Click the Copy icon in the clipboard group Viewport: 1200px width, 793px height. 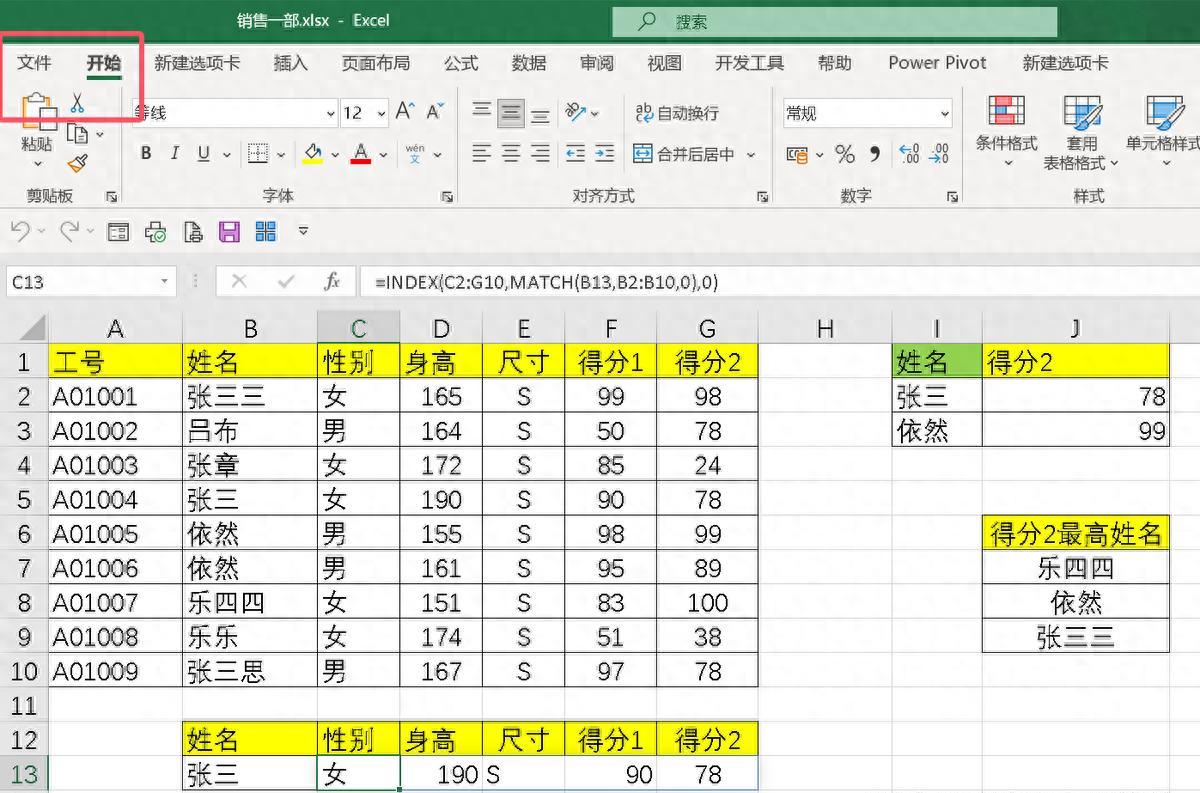tap(78, 134)
